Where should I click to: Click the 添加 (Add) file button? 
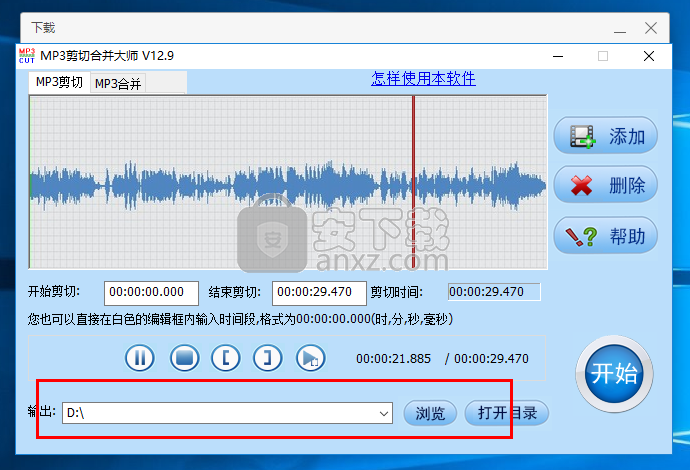pyautogui.click(x=606, y=136)
